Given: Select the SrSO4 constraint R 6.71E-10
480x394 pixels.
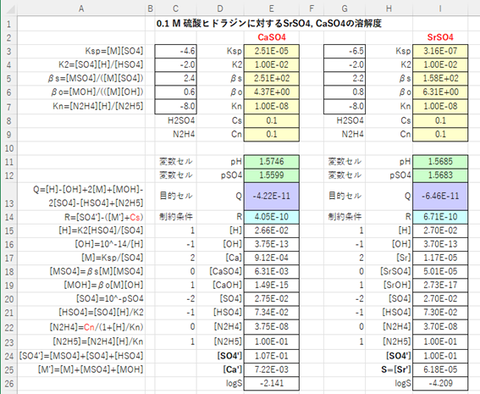Looking at the screenshot, I should point(440,217).
